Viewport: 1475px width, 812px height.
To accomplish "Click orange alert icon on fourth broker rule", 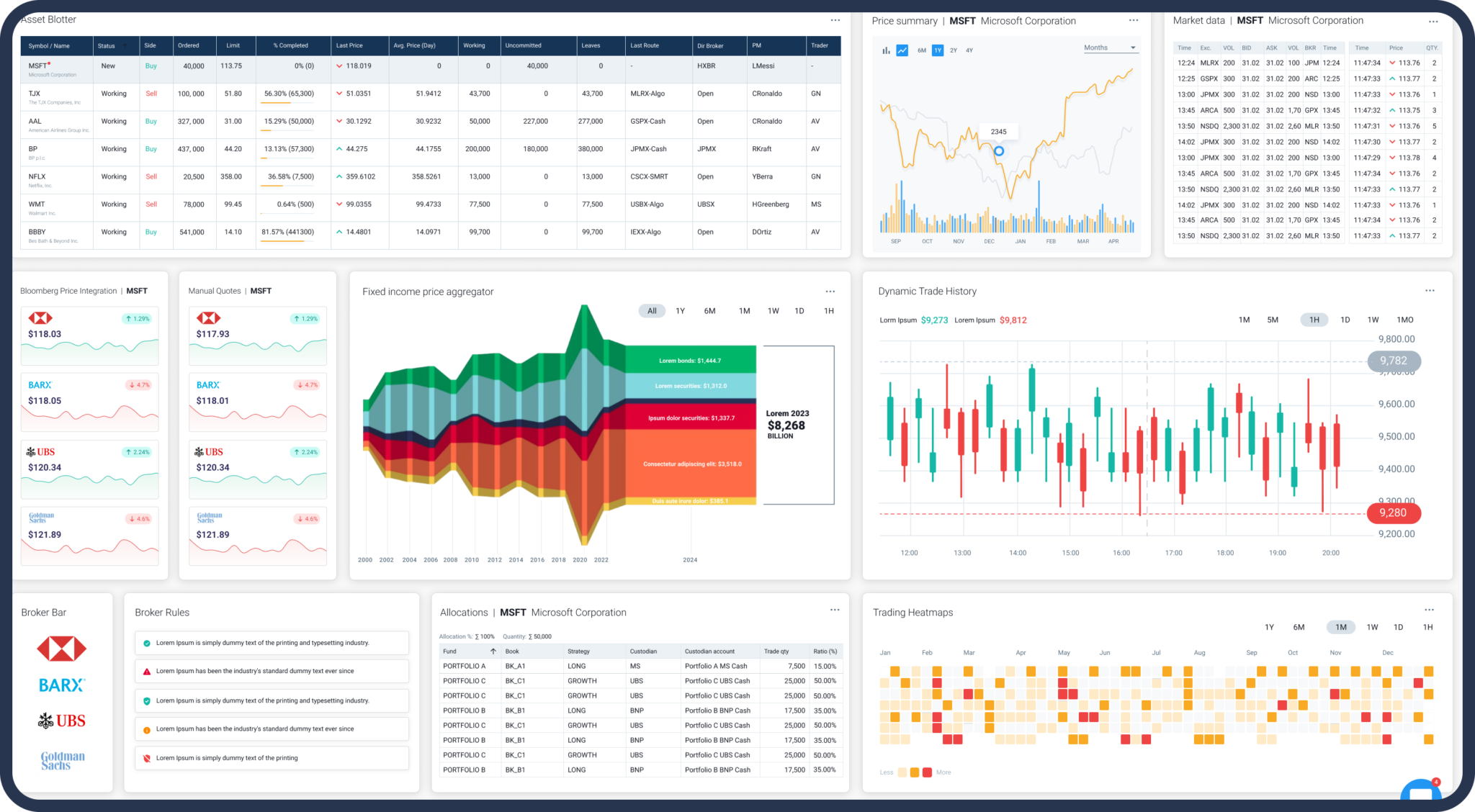I will tap(147, 729).
